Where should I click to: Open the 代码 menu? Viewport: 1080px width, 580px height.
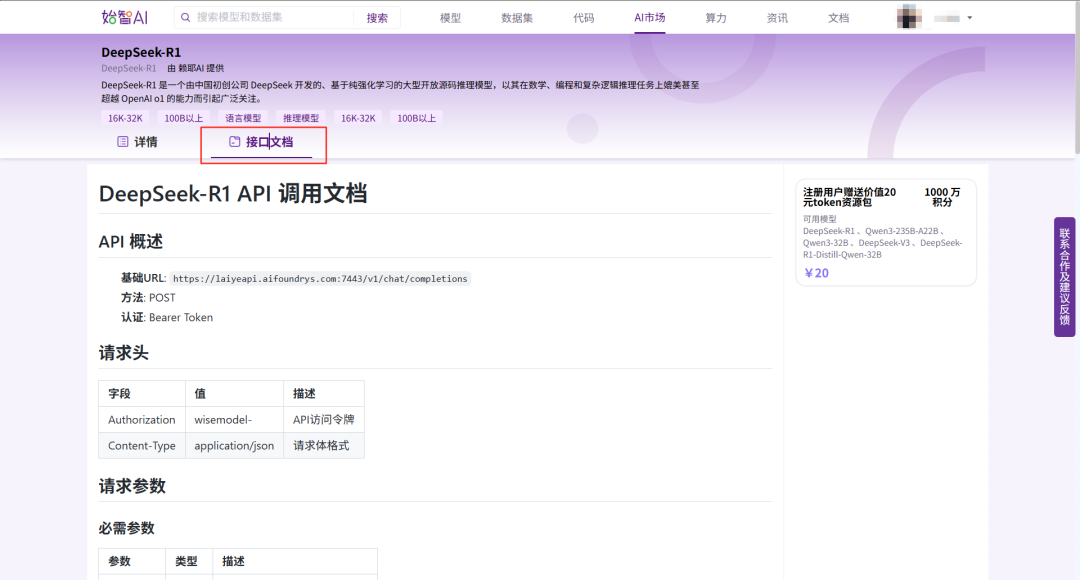(x=583, y=18)
